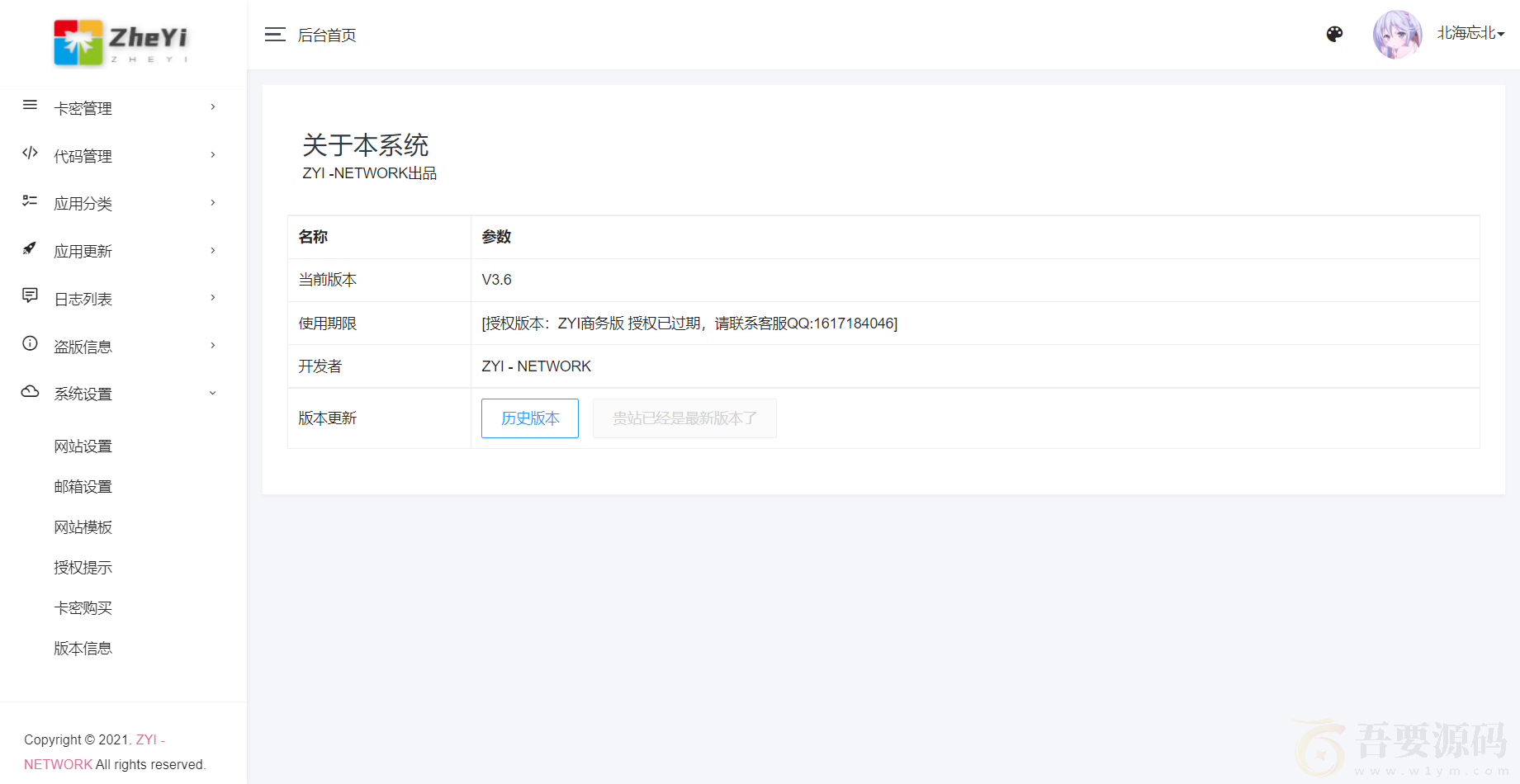Toggle the hamburger sidebar collapse icon
Screen dimensions: 1520x784
[x=275, y=34]
